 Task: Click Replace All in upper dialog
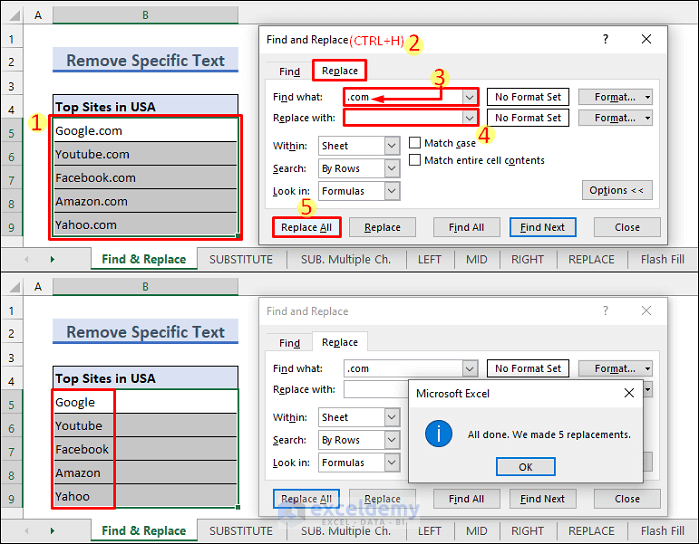(x=306, y=227)
